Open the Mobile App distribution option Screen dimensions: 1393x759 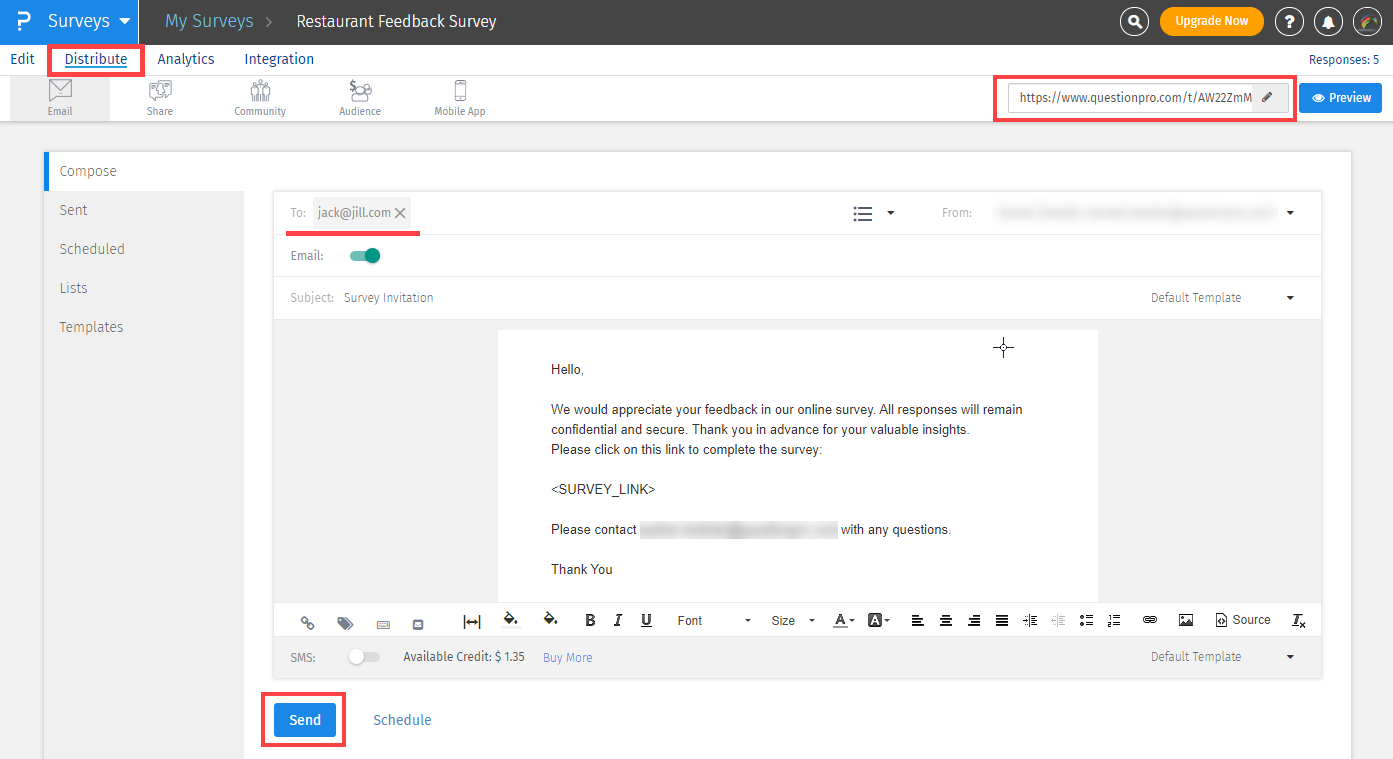[x=459, y=97]
